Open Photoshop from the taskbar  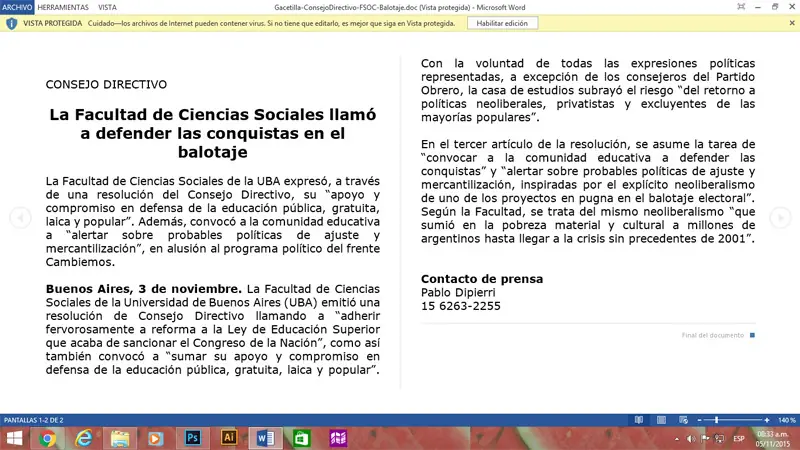tap(193, 438)
